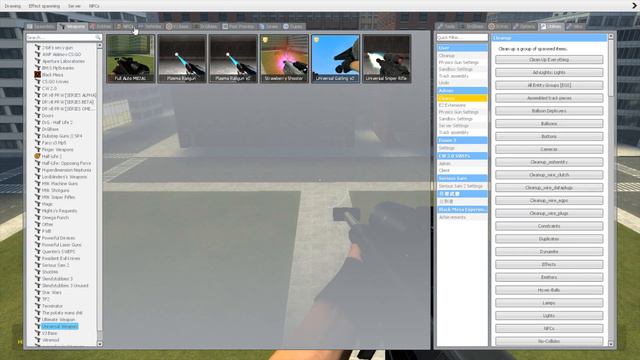Switch to the Entities tab

click(x=100, y=27)
